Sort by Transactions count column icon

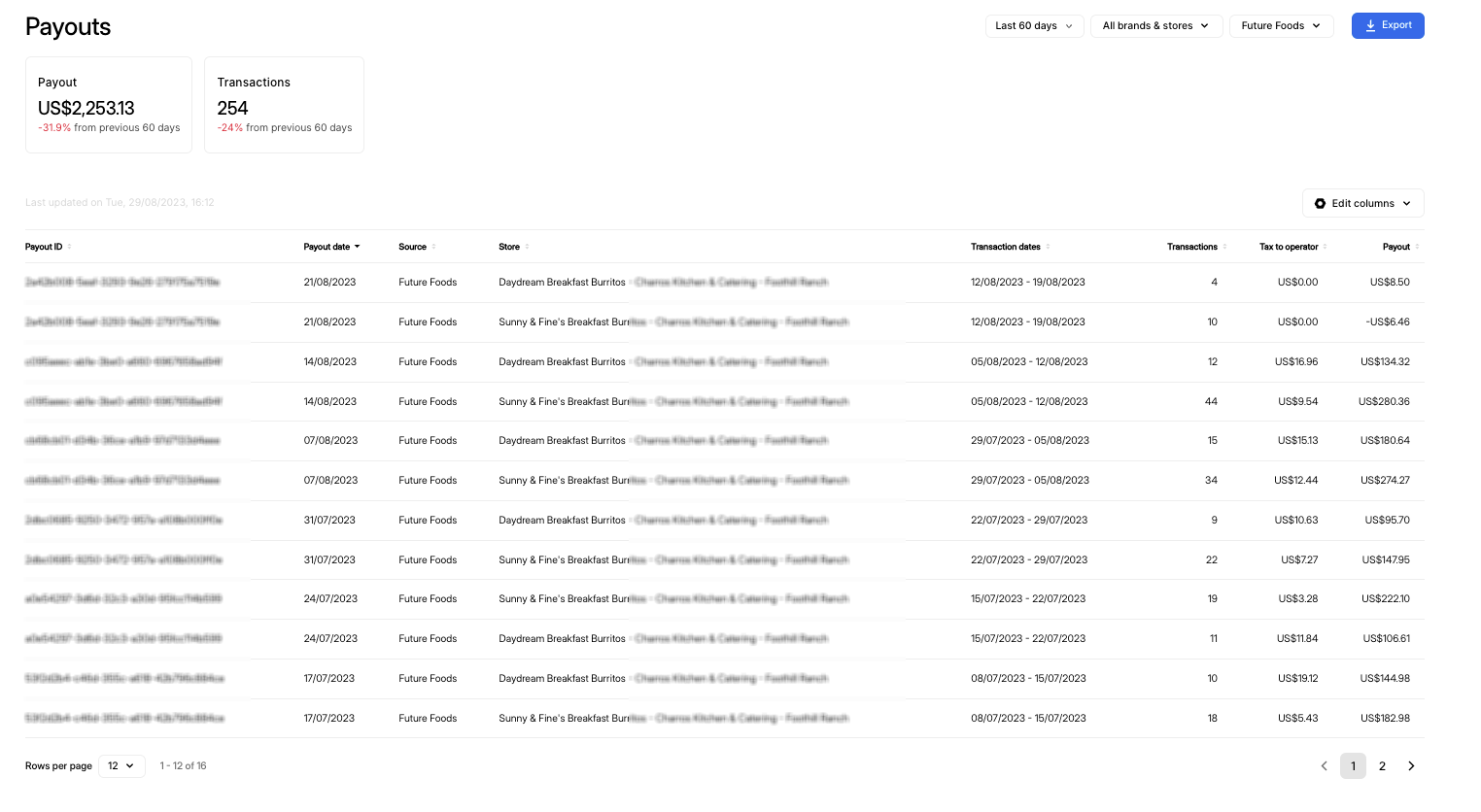(x=1224, y=247)
